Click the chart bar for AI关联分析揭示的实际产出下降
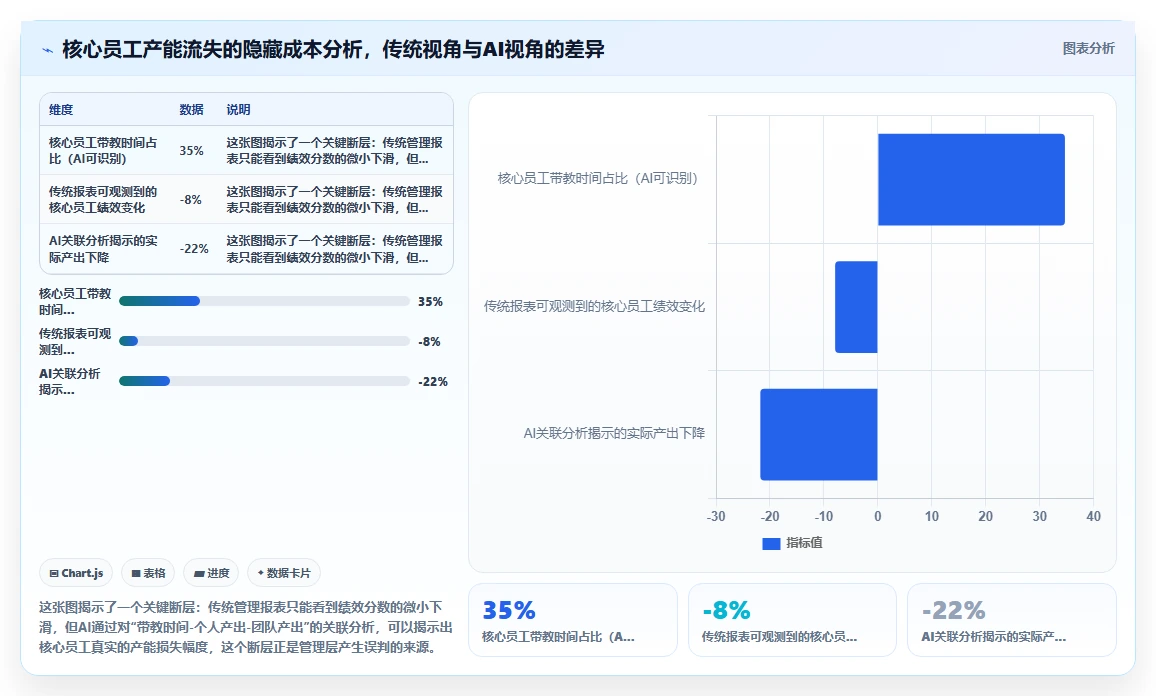The width and height of the screenshot is (1156, 696). (818, 434)
